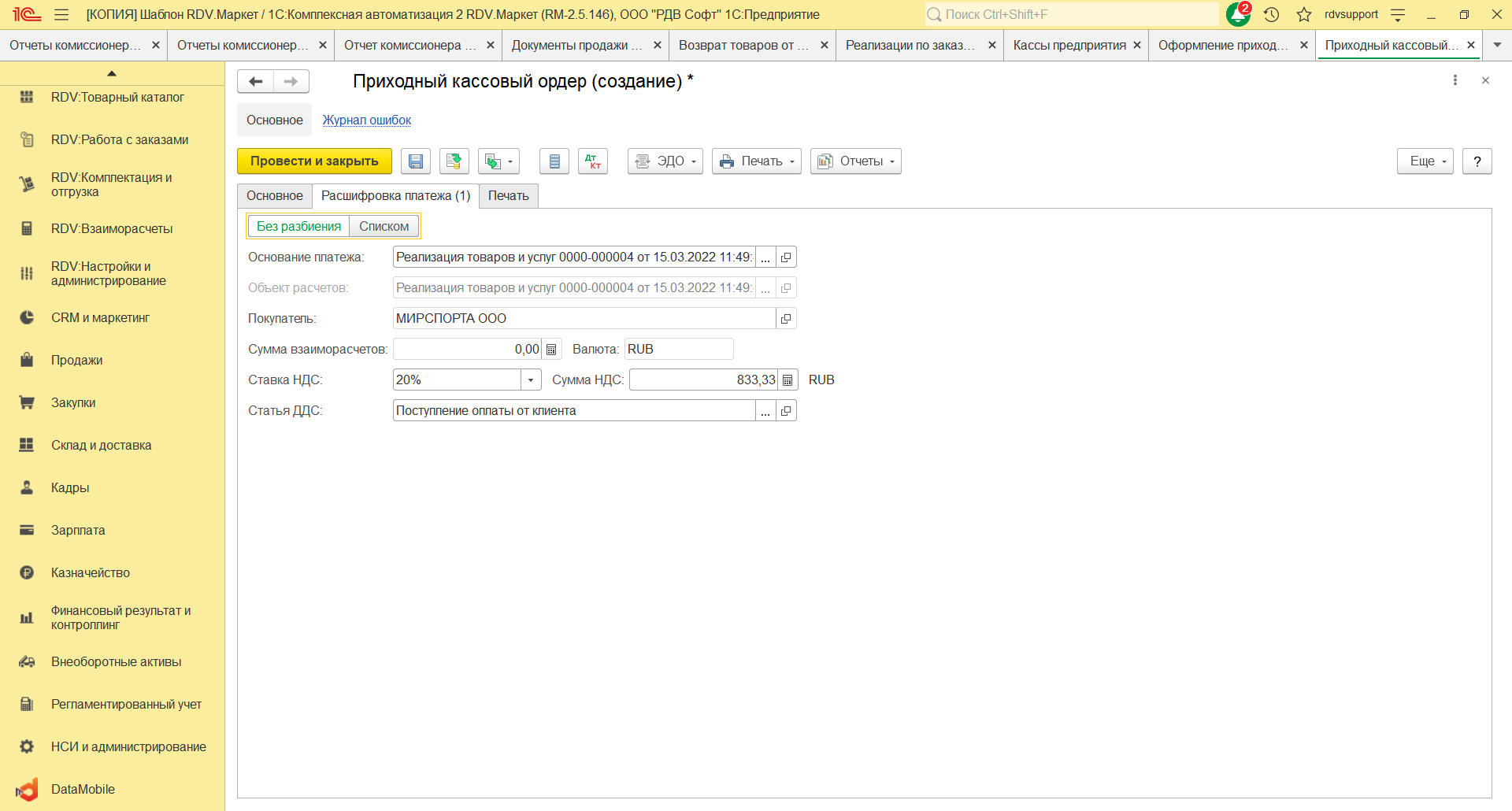Expand the Печать toolbar dropdown
1512x811 pixels.
pos(757,161)
